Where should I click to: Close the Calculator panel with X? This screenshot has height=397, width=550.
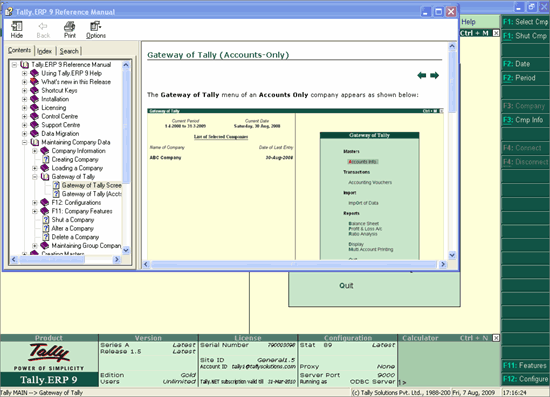coord(496,338)
